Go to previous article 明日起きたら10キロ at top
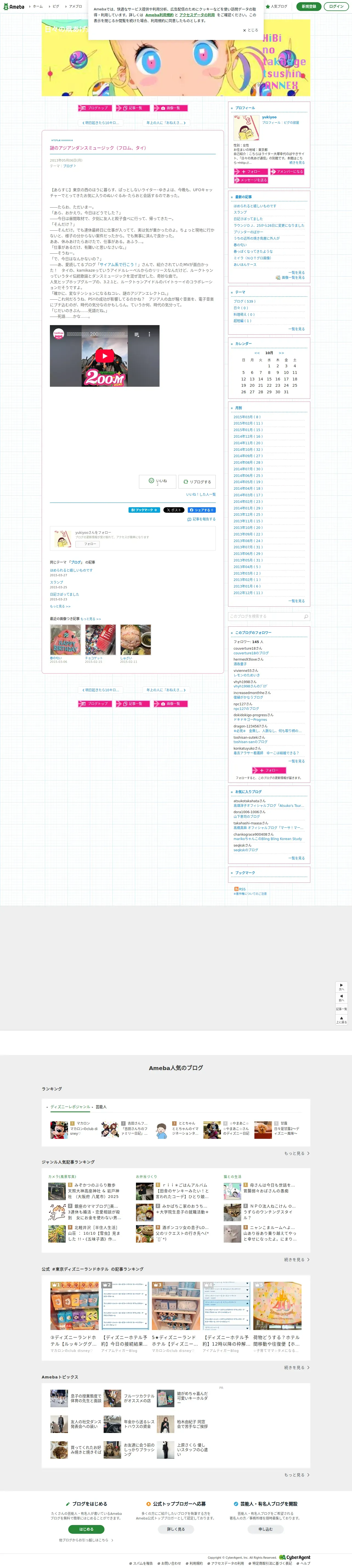Viewport: 352px width, 1568px height. (101, 122)
